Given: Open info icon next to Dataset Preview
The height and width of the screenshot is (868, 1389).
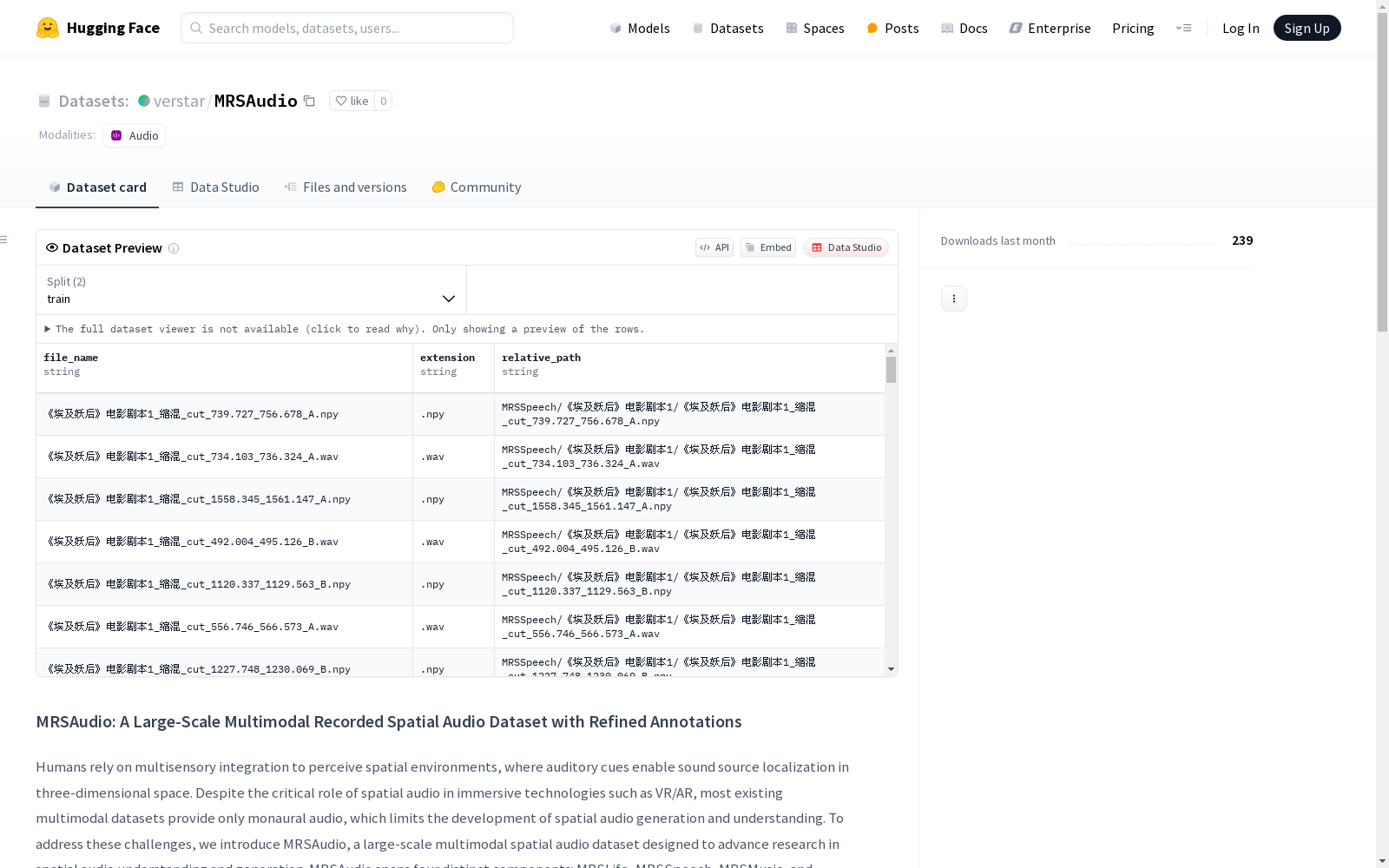Looking at the screenshot, I should 174,248.
